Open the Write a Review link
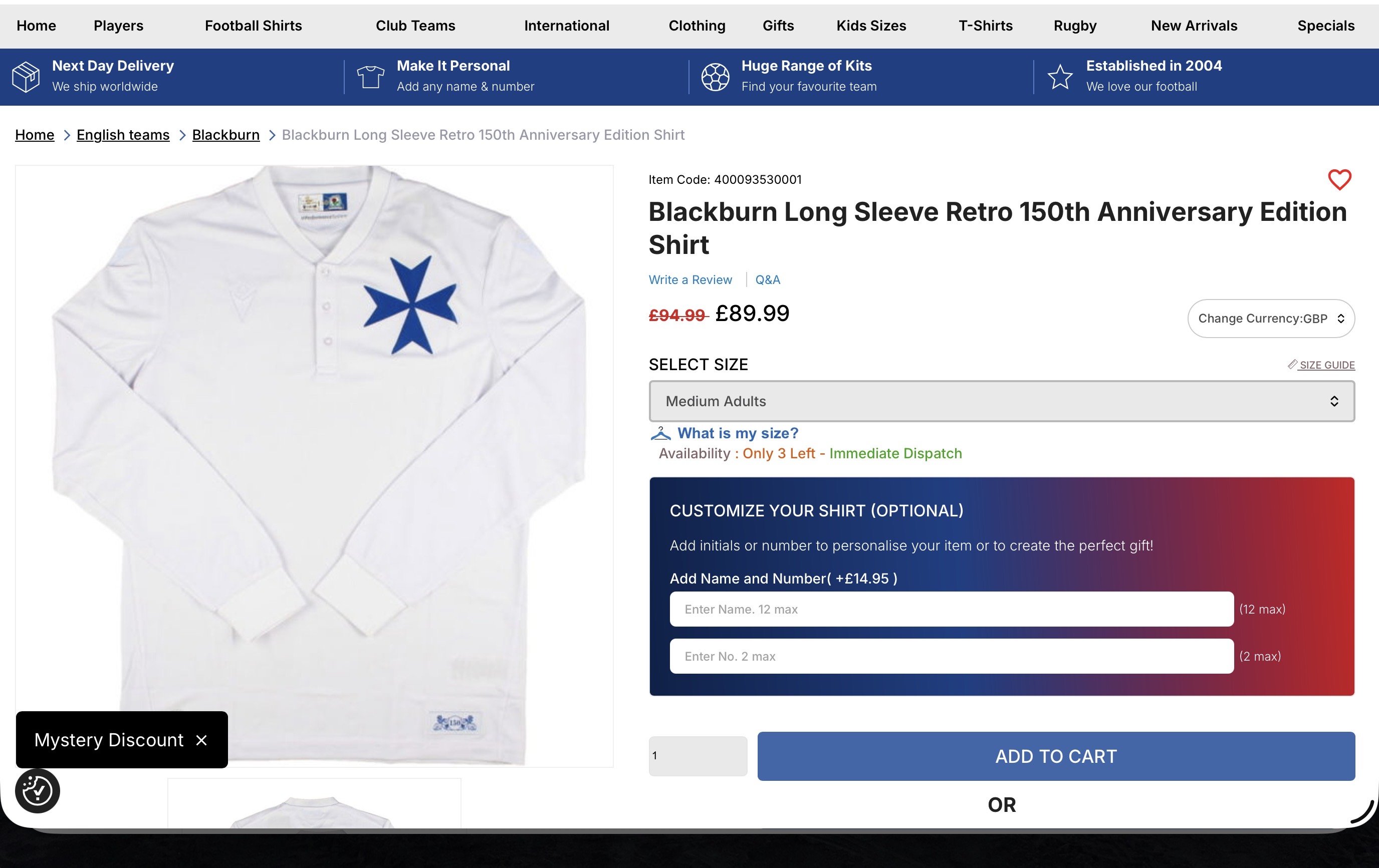This screenshot has width=1379, height=868. click(690, 280)
